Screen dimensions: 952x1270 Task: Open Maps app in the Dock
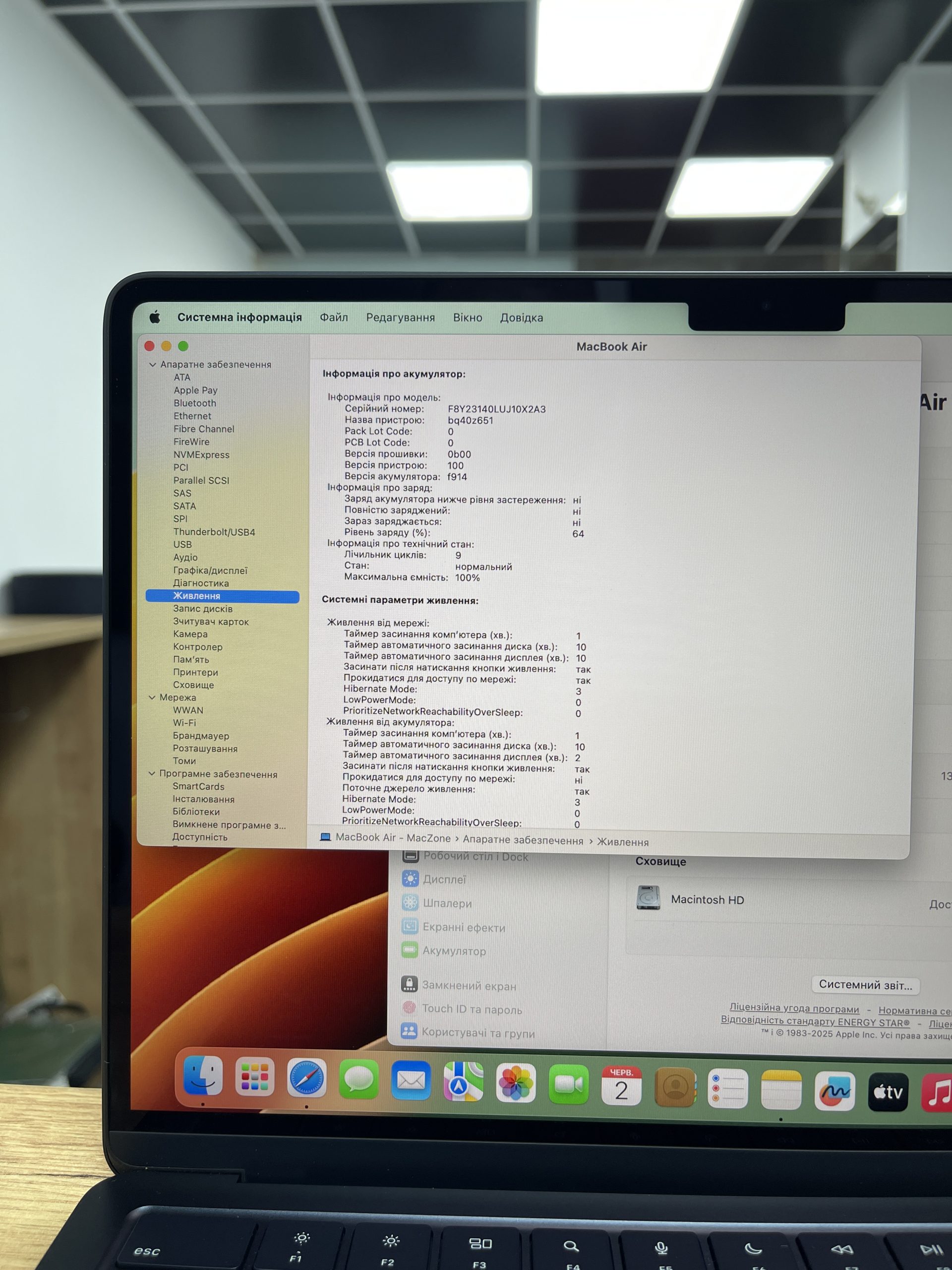tap(463, 1081)
